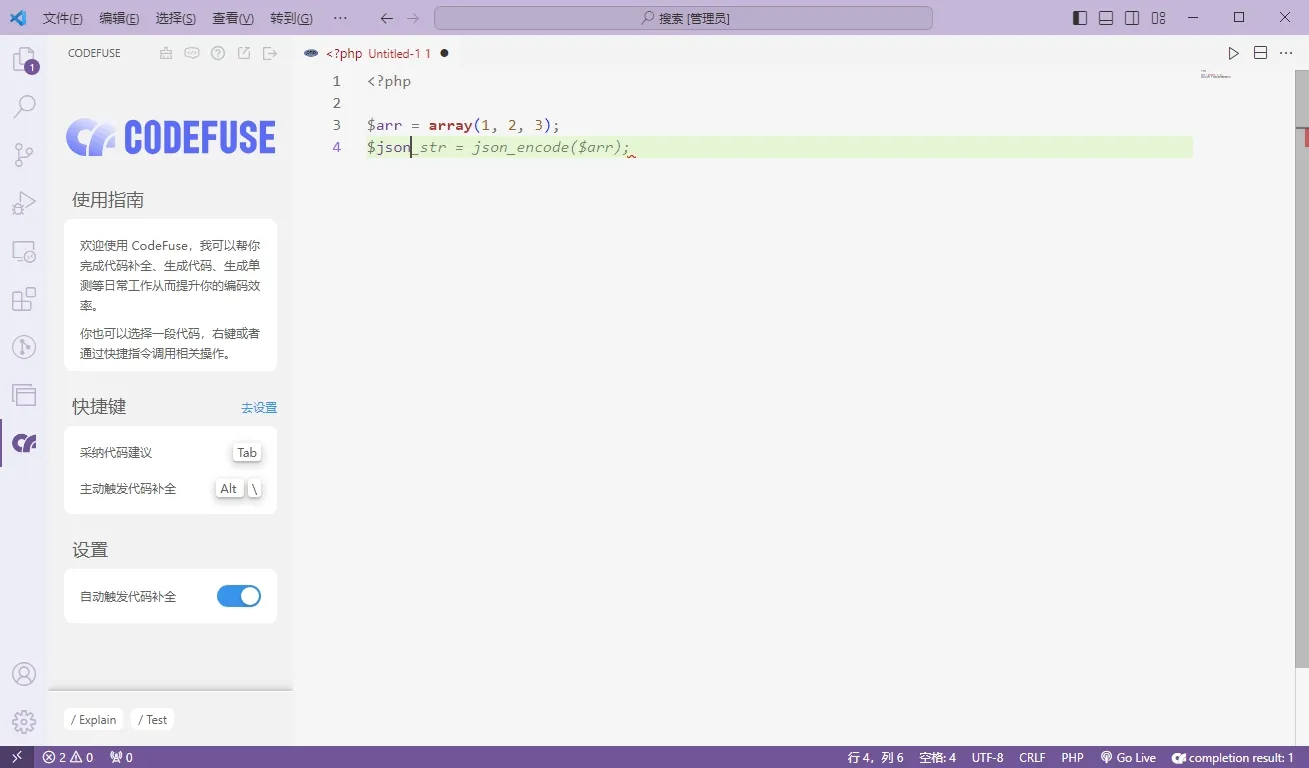Click the VS Code logo in title bar
Screen dimensions: 1309x768
tap(18, 18)
